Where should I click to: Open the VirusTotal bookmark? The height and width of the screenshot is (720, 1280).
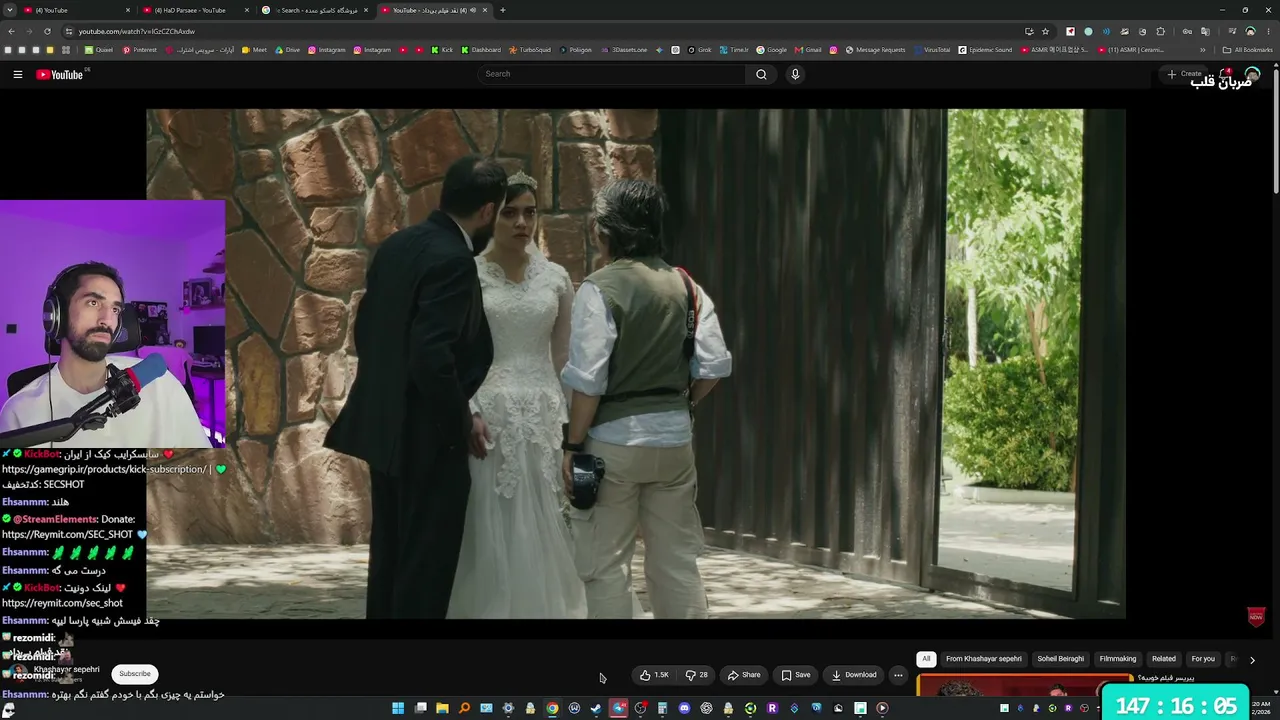(932, 50)
